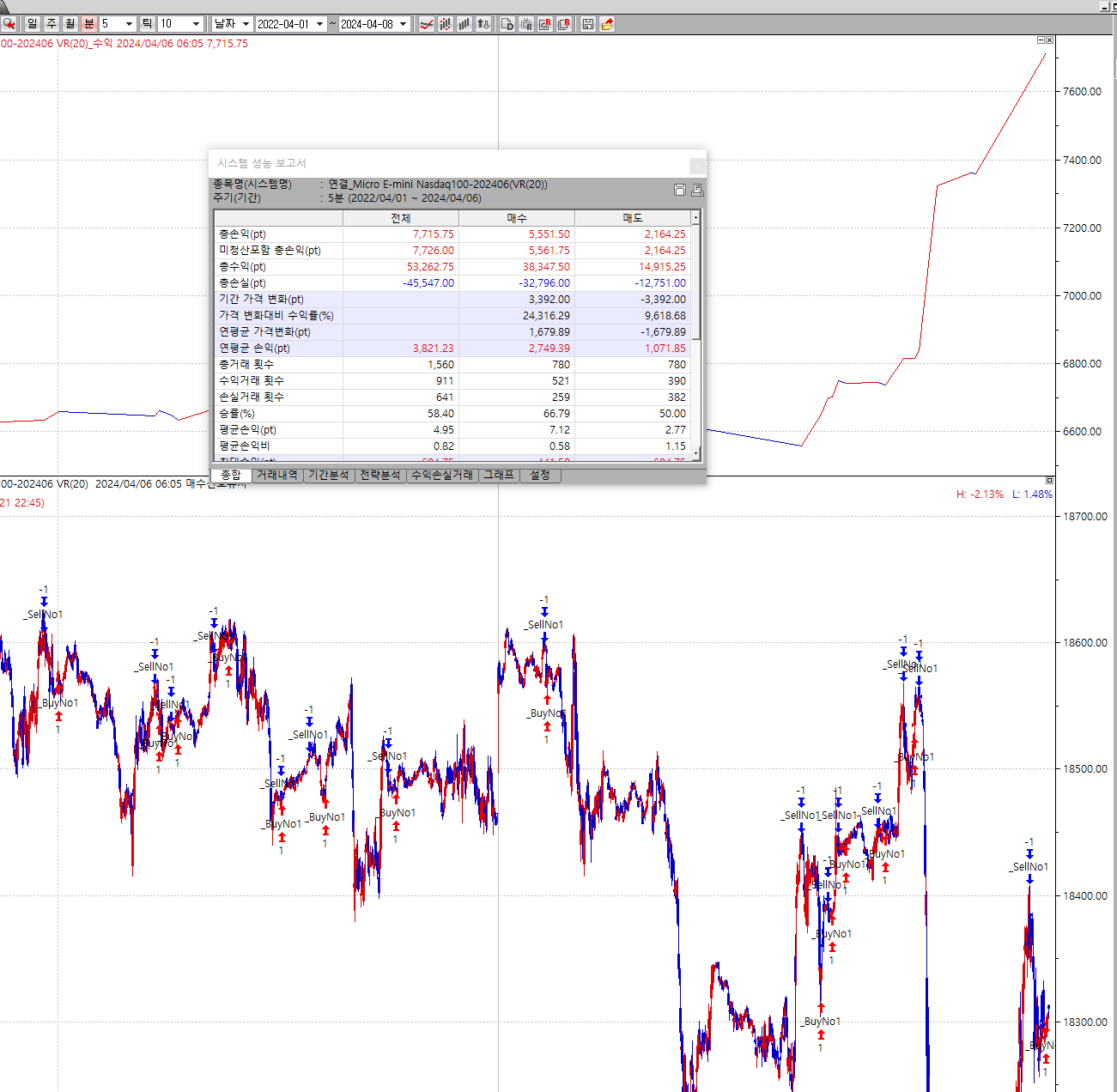Print the system performance report
This screenshot has width=1117, height=1092.
[x=697, y=190]
